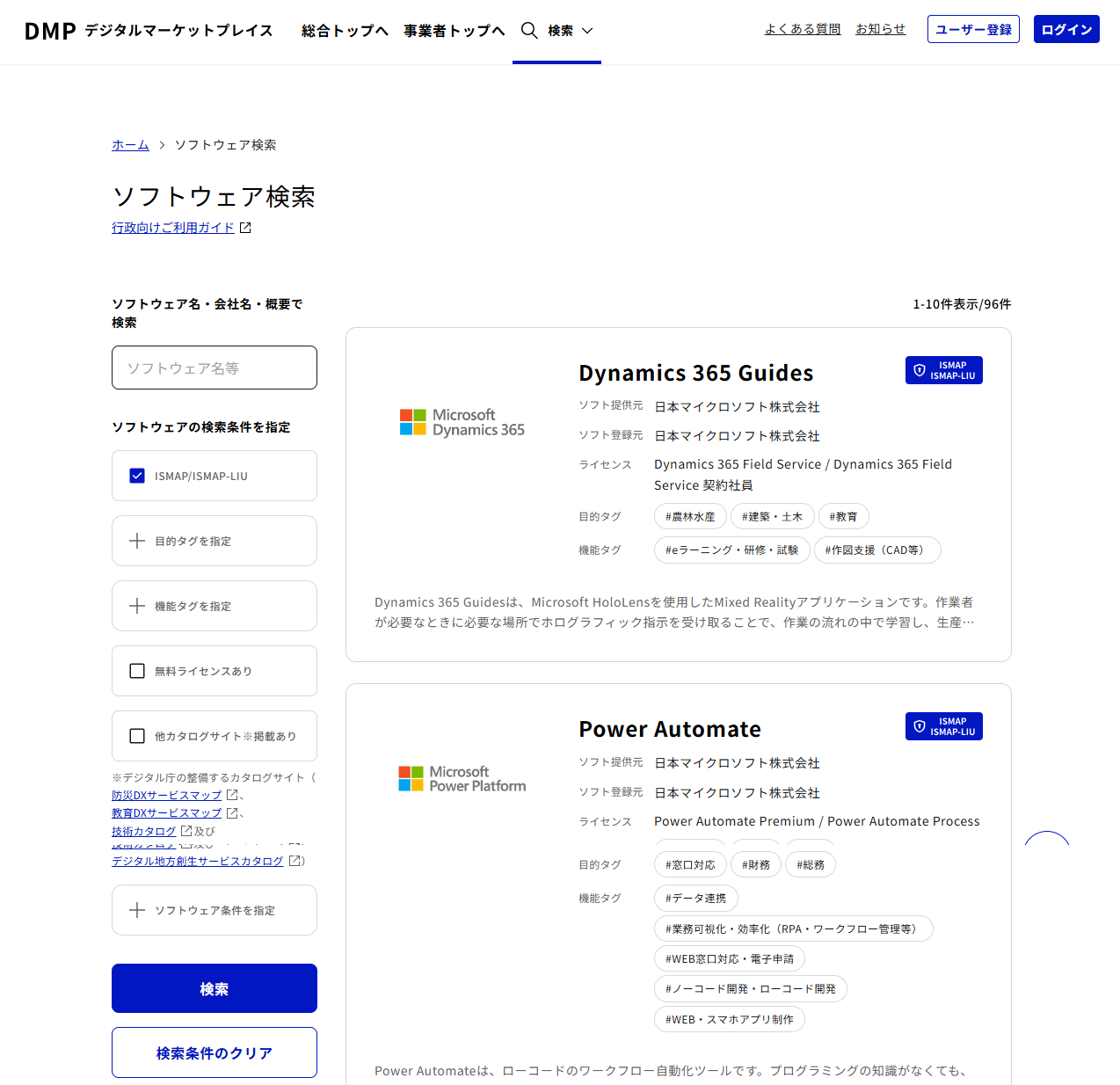The height and width of the screenshot is (1085, 1120).
Task: Open the お知らせ link
Action: [x=881, y=29]
